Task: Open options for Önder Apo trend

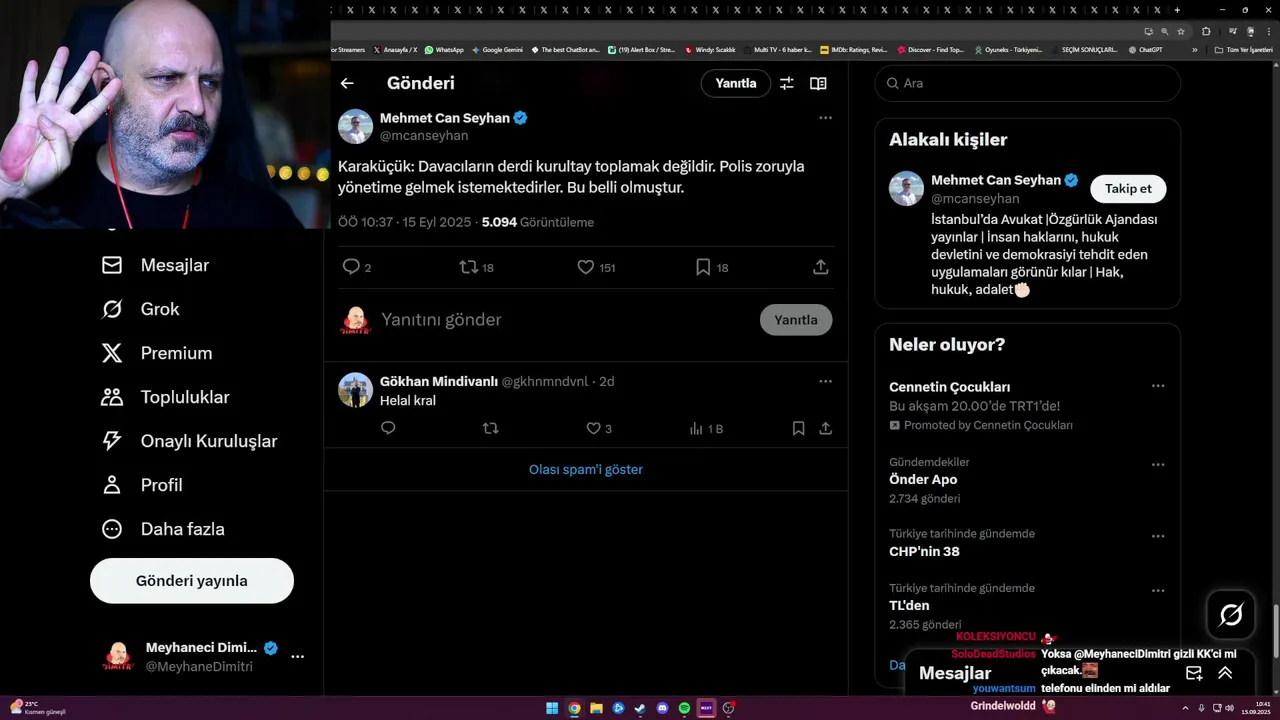Action: (x=1157, y=465)
